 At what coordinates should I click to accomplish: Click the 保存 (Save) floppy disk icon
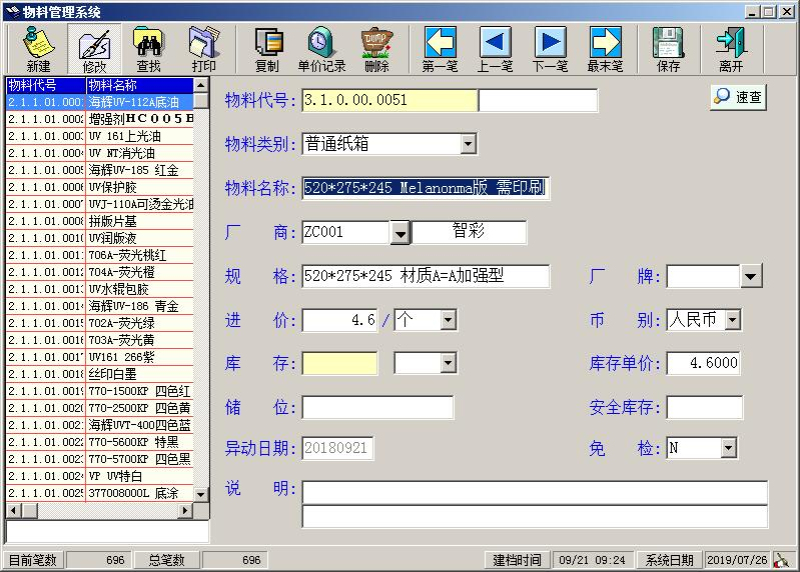pos(668,48)
